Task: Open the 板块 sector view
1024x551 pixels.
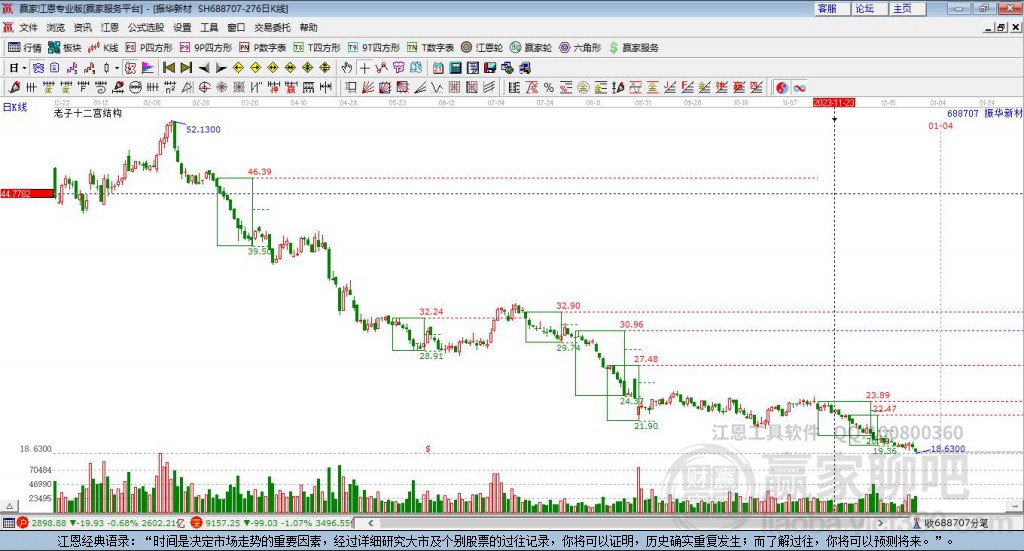Action: (x=64, y=48)
